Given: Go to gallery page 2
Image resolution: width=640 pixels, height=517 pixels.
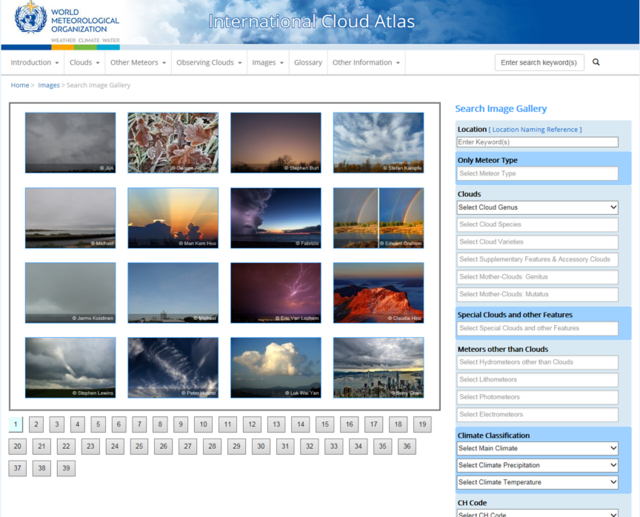Looking at the screenshot, I should (x=36, y=424).
